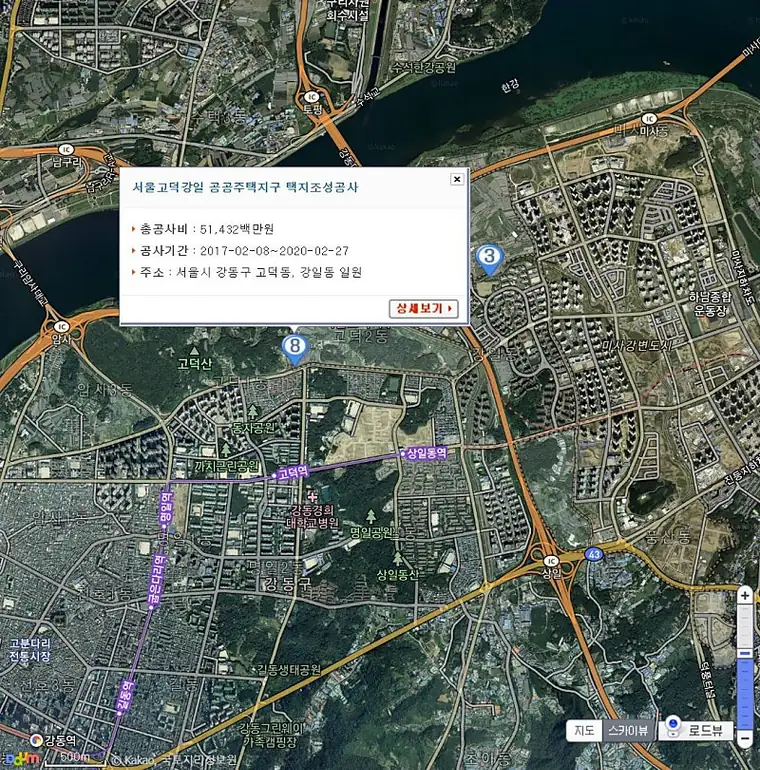Click the 하남종합운동장 label
The height and width of the screenshot is (770, 760).
click(x=709, y=303)
